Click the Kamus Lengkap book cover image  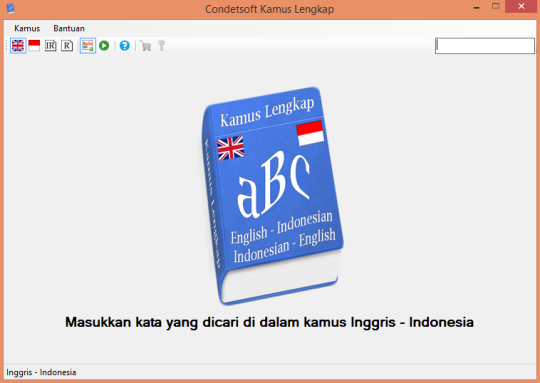point(272,195)
